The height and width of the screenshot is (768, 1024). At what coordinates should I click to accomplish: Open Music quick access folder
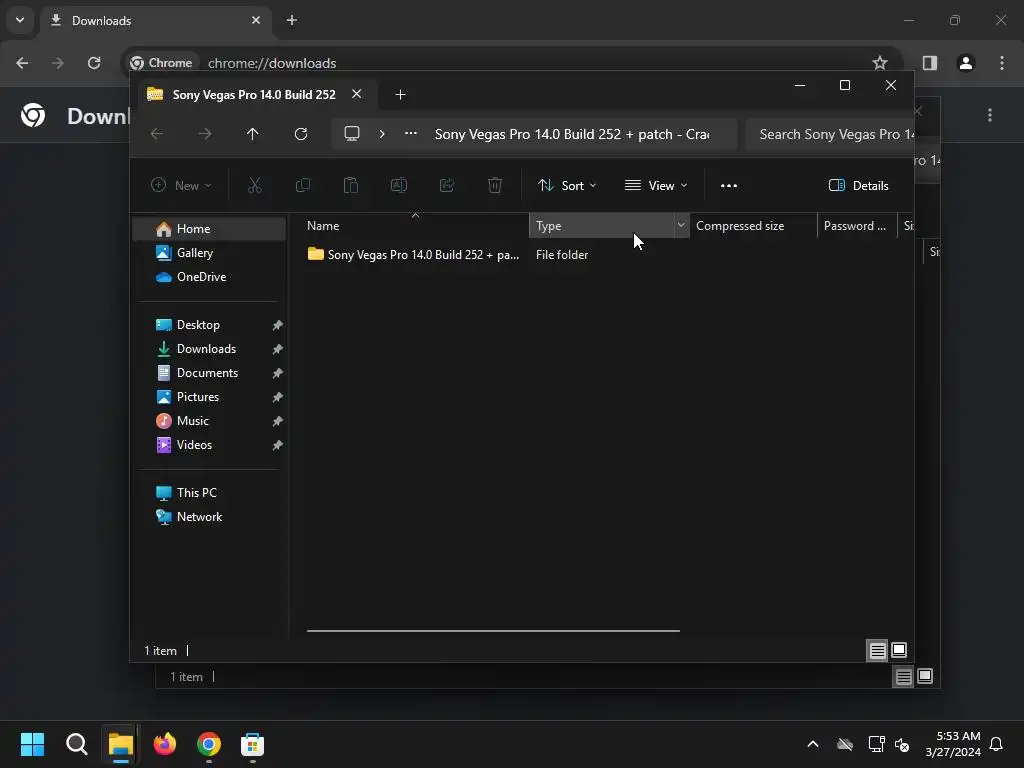209,421
